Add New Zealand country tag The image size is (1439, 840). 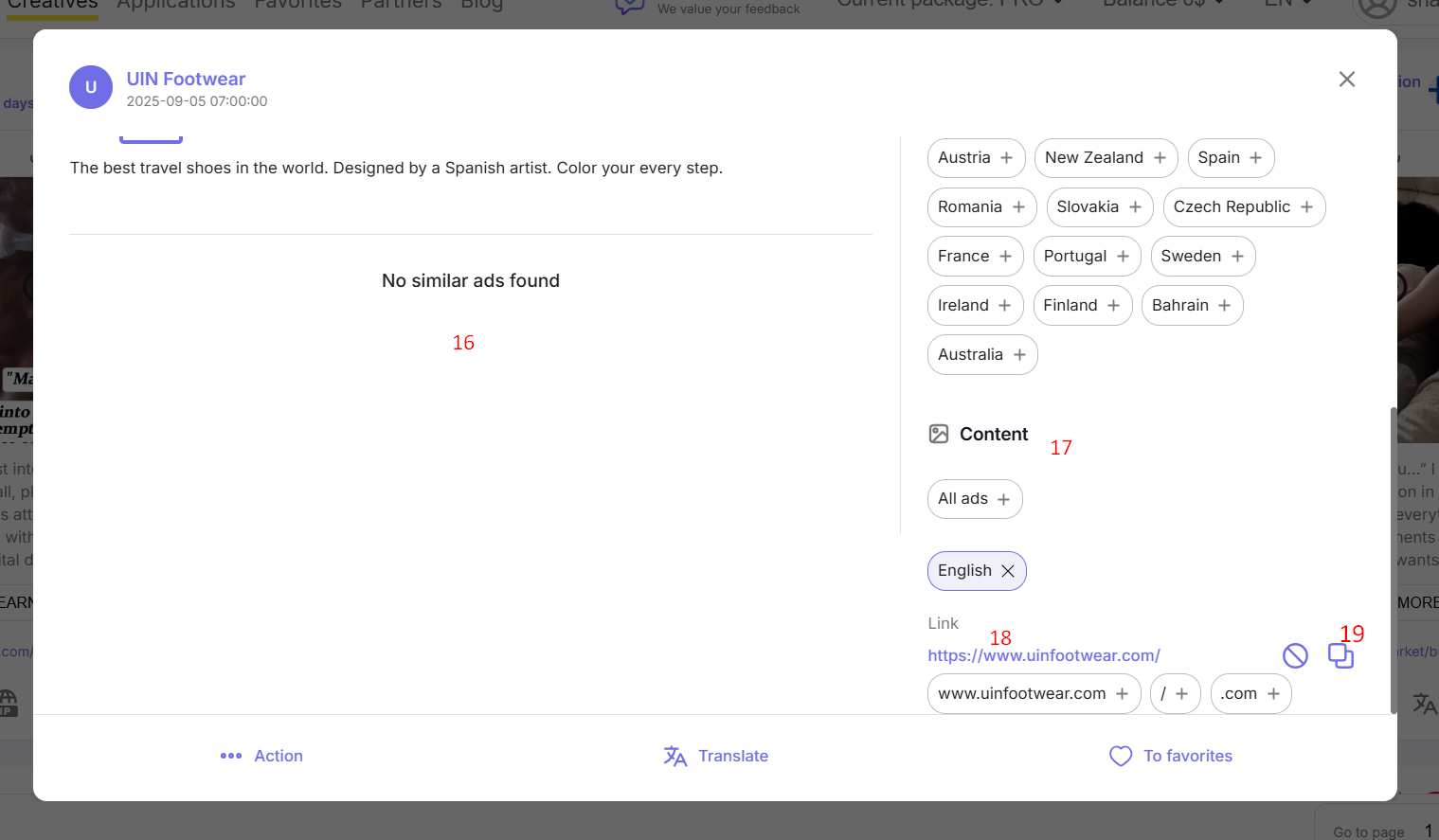[x=1160, y=158]
